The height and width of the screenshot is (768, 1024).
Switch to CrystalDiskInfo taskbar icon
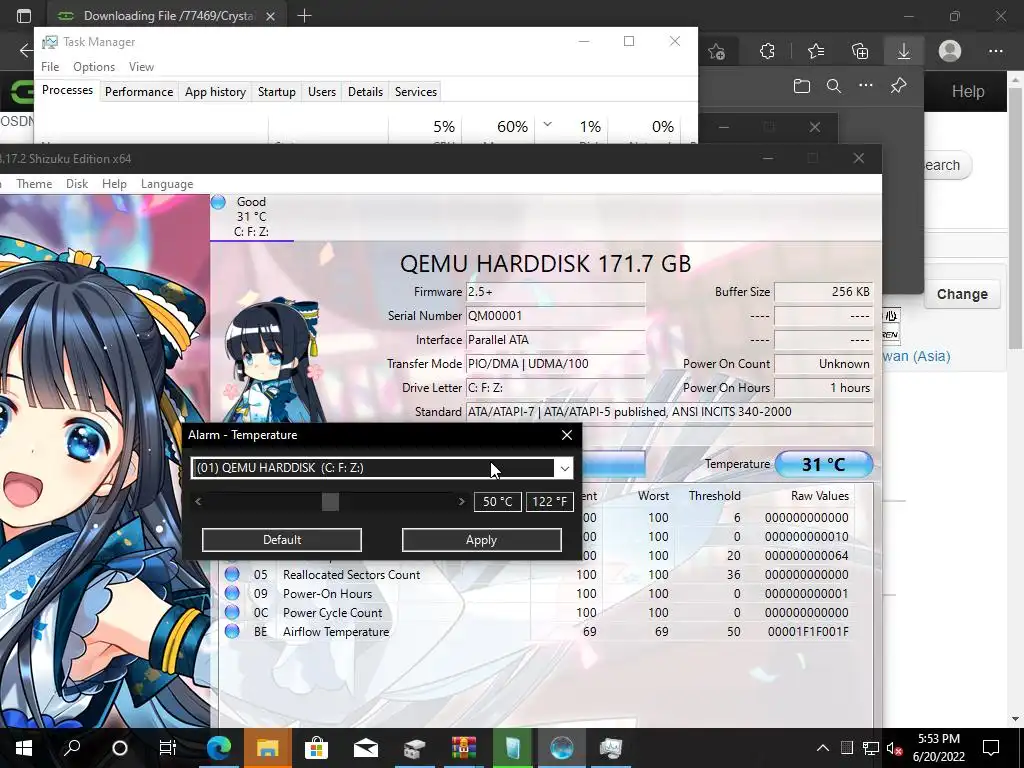[x=562, y=748]
